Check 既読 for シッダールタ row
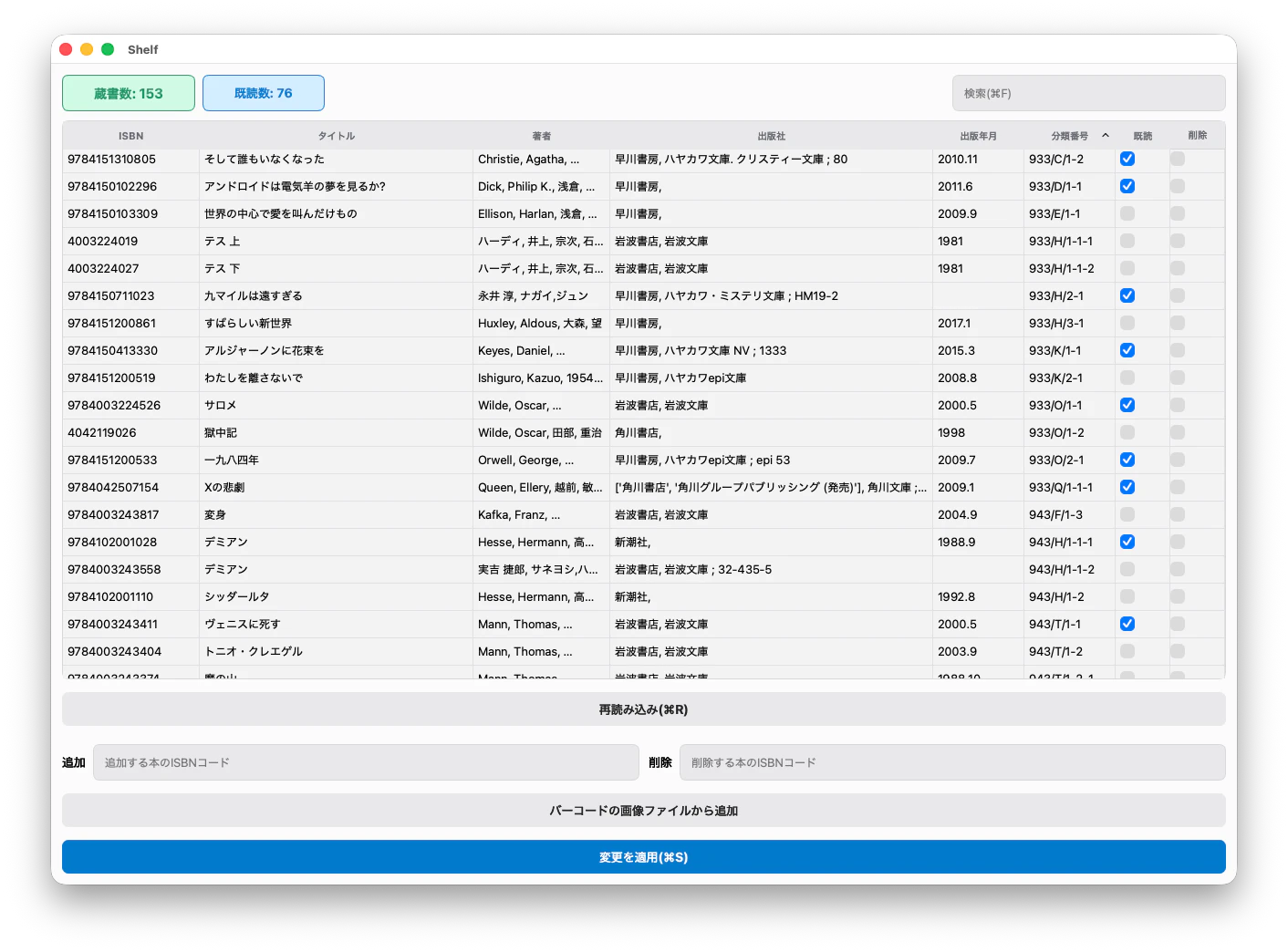 (x=1127, y=596)
